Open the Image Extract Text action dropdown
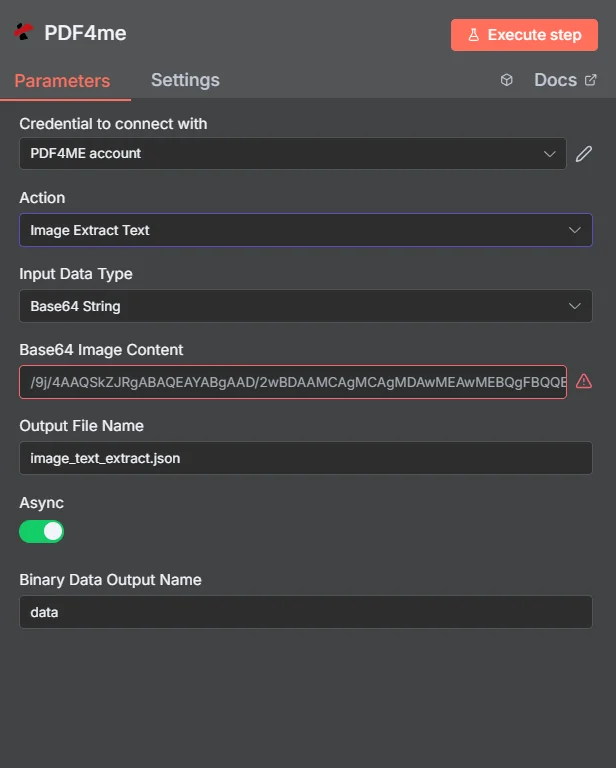The image size is (616, 768). click(x=306, y=230)
